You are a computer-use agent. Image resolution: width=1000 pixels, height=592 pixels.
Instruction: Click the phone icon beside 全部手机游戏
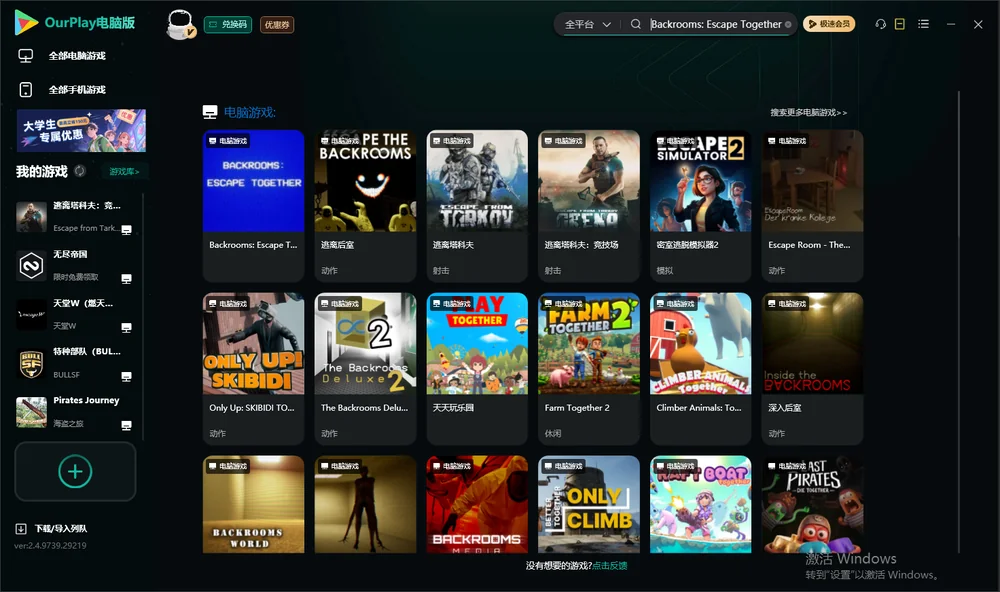pyautogui.click(x=26, y=90)
